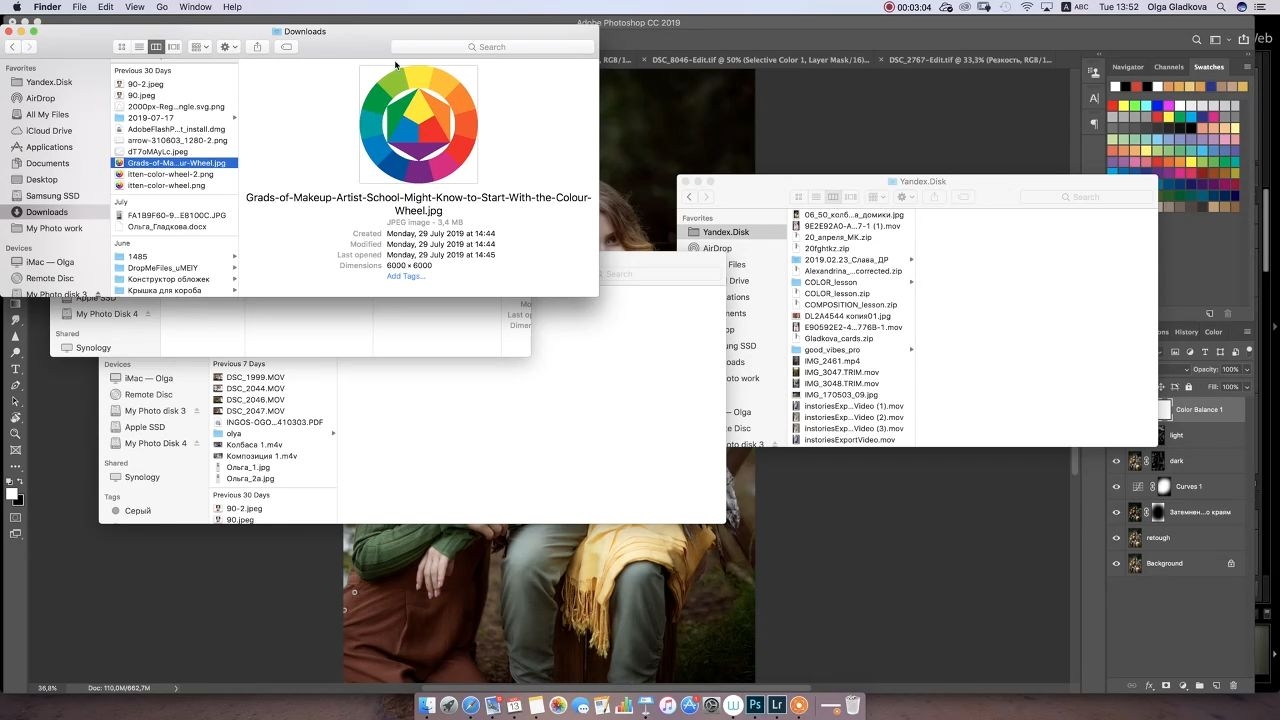Open the Edit menu in the menu bar
This screenshot has height=720, width=1280.
(x=105, y=7)
